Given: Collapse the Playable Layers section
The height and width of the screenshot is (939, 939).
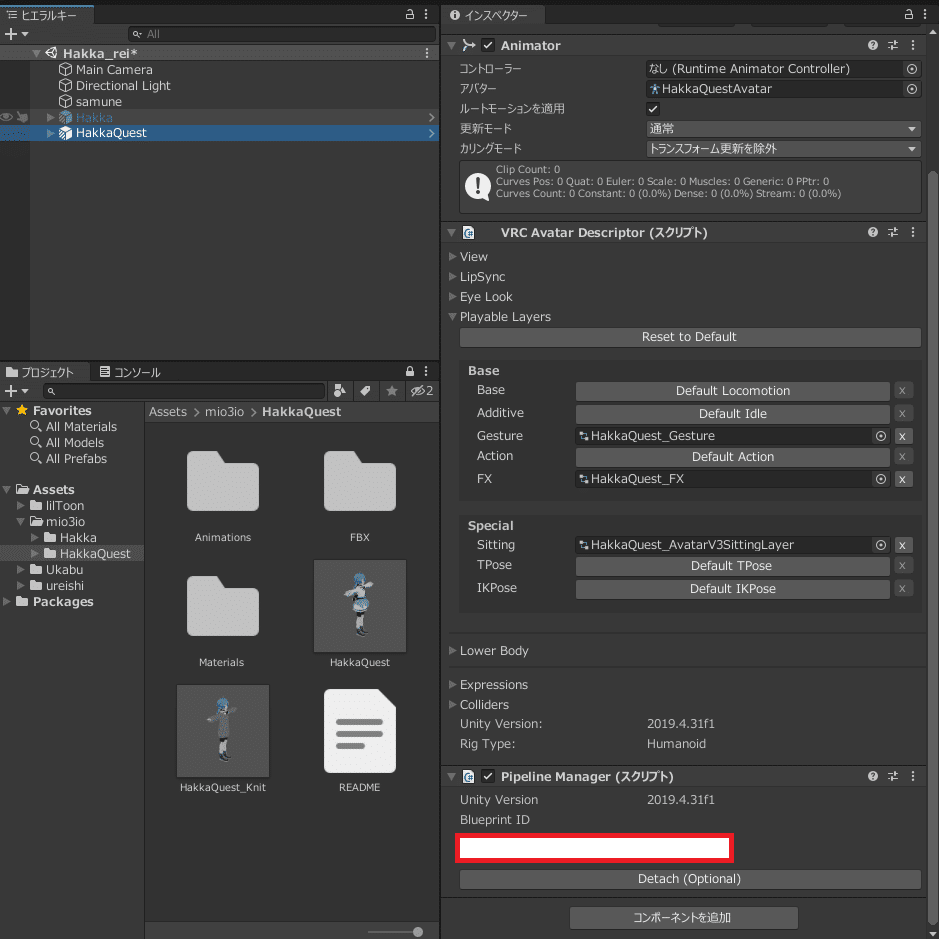Looking at the screenshot, I should coord(453,317).
